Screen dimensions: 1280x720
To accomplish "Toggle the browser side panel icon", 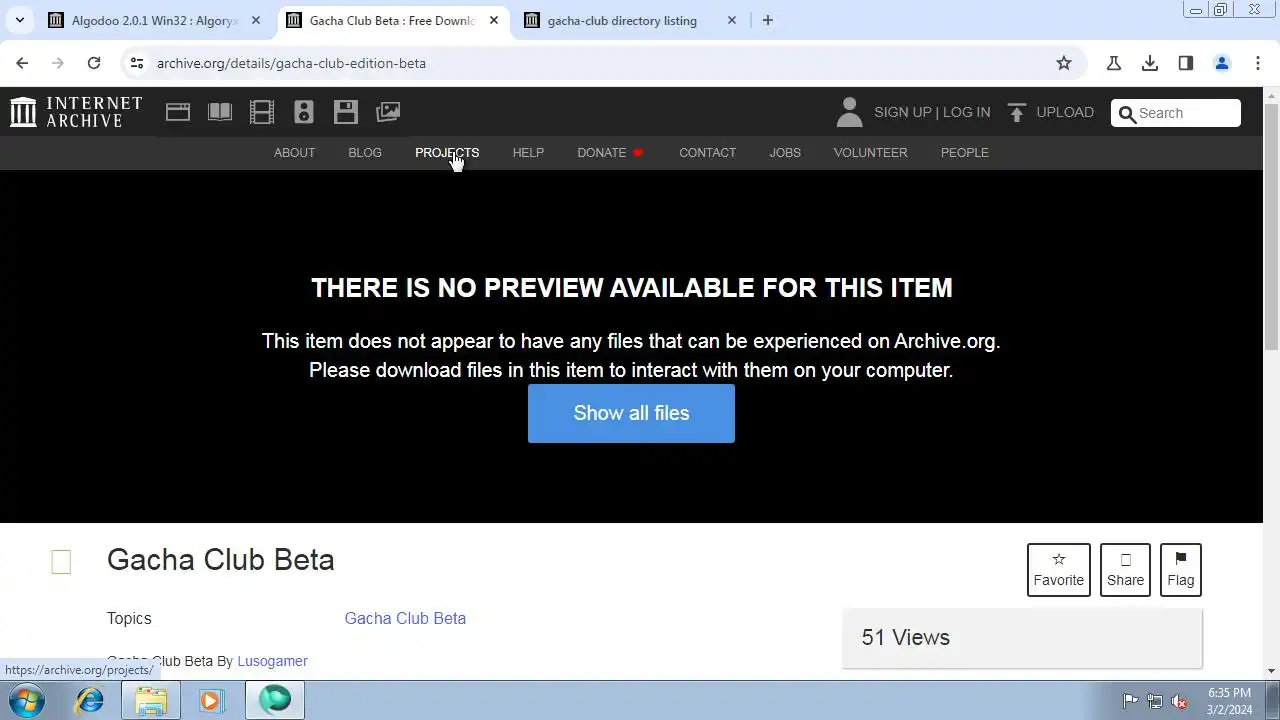I will click(1186, 63).
